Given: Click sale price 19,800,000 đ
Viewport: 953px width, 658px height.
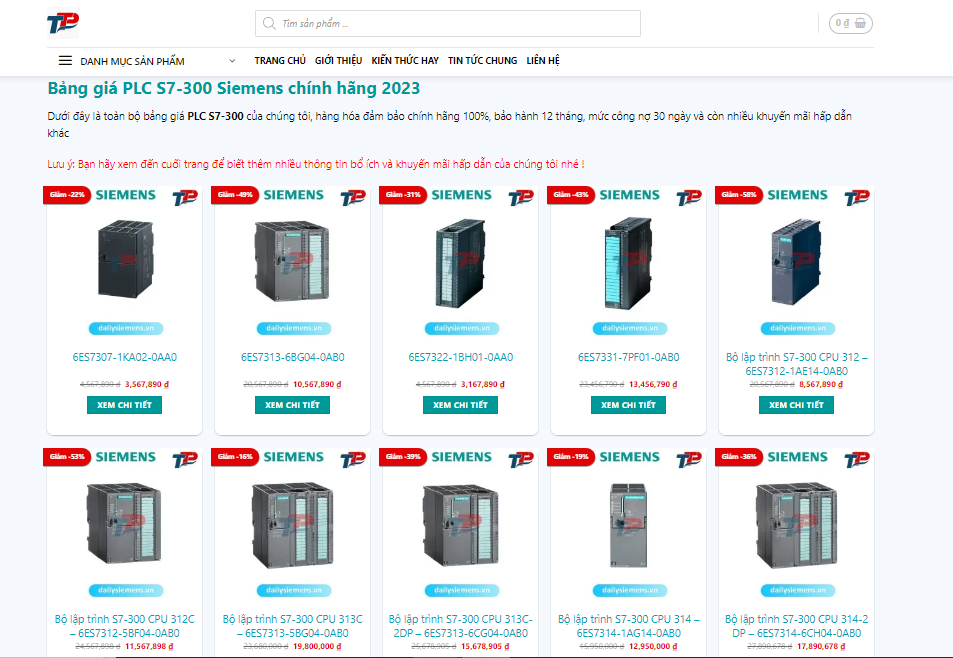Looking at the screenshot, I should pyautogui.click(x=317, y=646).
